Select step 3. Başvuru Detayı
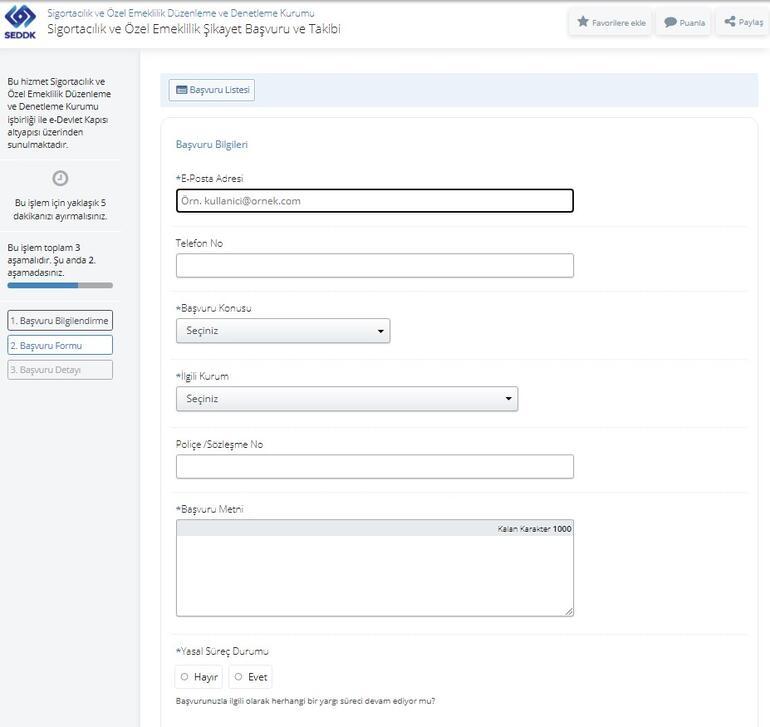Viewport: 770px width, 727px height. click(60, 370)
